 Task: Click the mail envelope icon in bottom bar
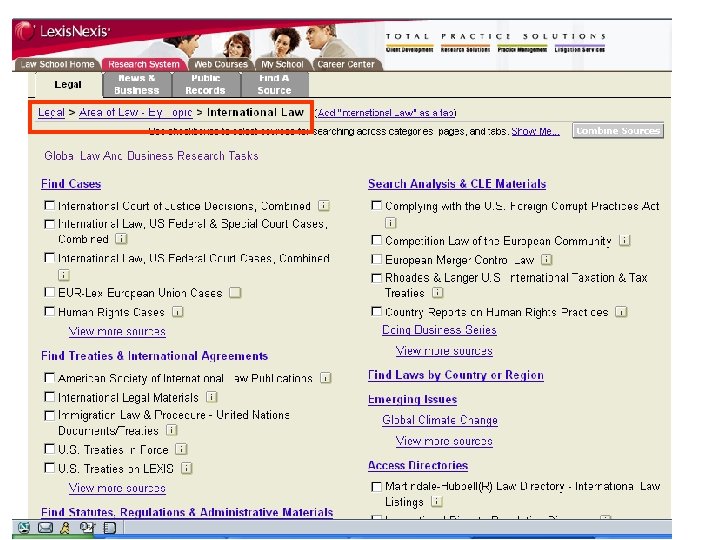45,528
